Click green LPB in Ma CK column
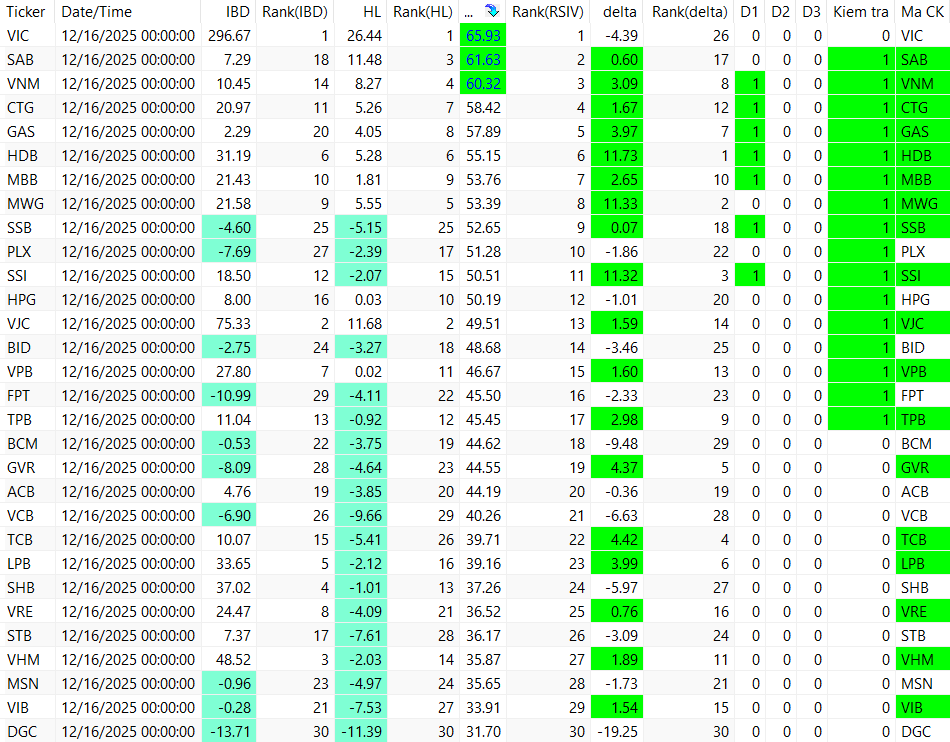 coord(923,563)
